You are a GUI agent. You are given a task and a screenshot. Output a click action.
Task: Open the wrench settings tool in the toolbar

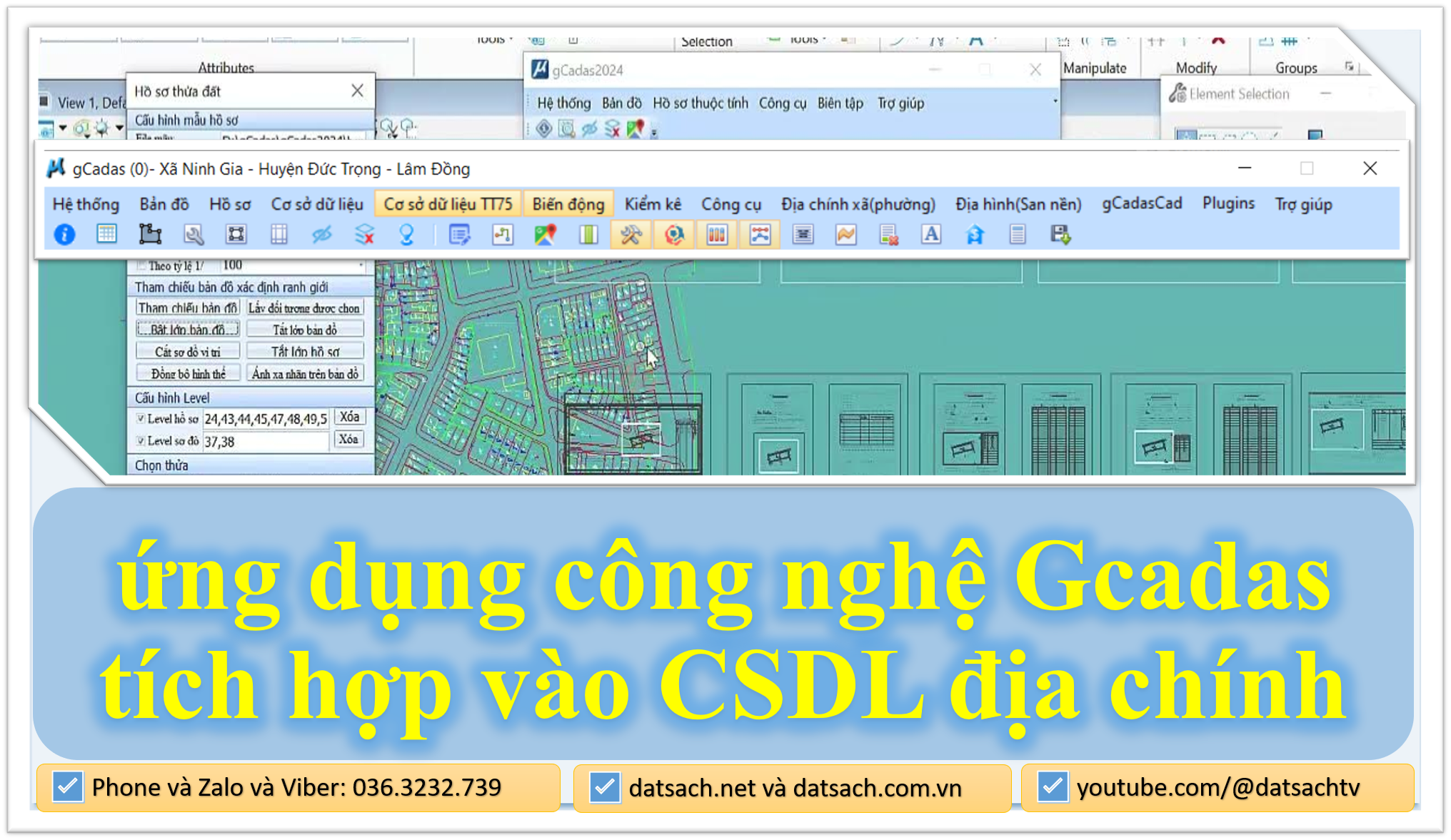(193, 234)
